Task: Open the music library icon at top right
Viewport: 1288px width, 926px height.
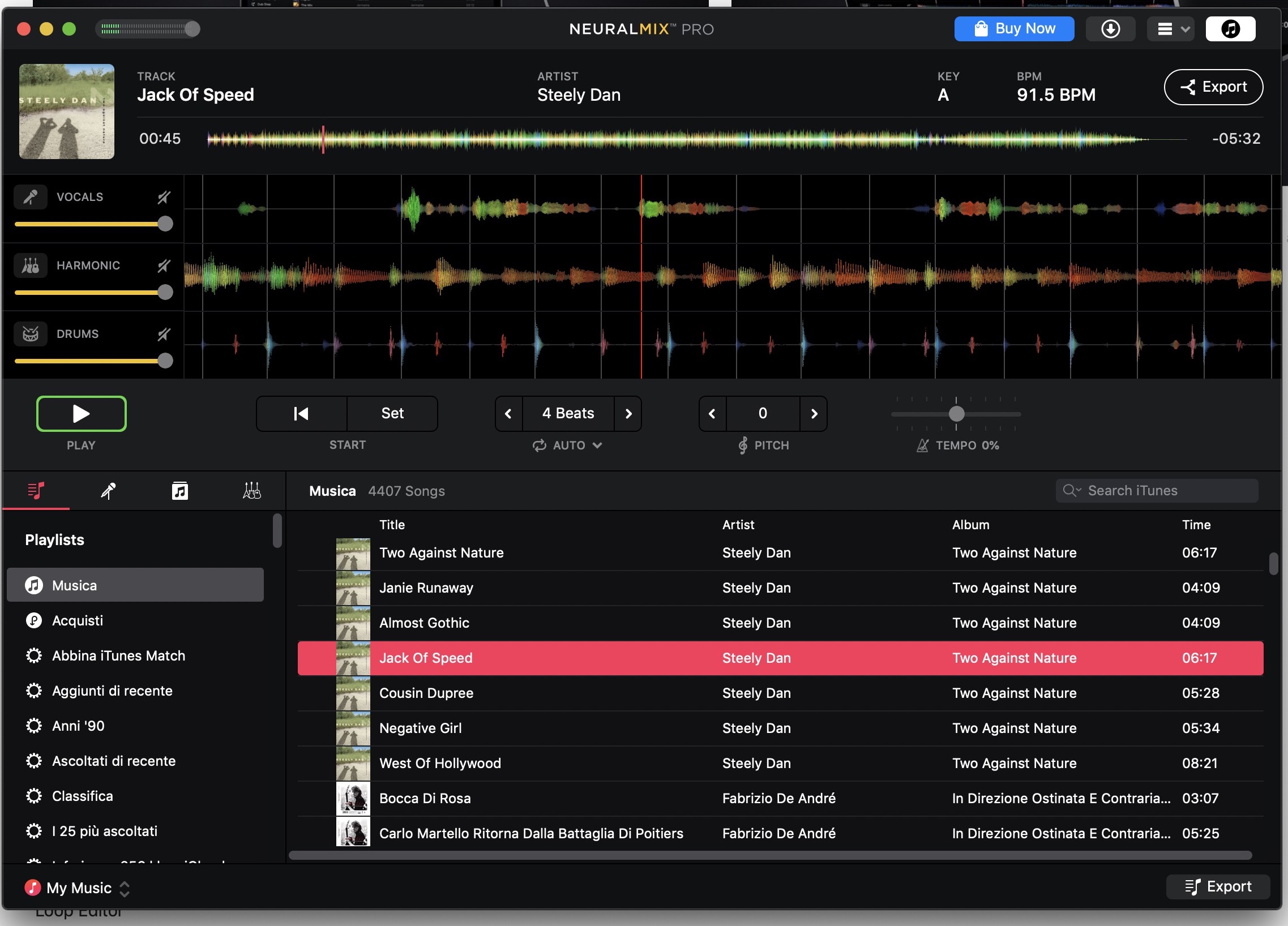Action: click(x=1230, y=29)
